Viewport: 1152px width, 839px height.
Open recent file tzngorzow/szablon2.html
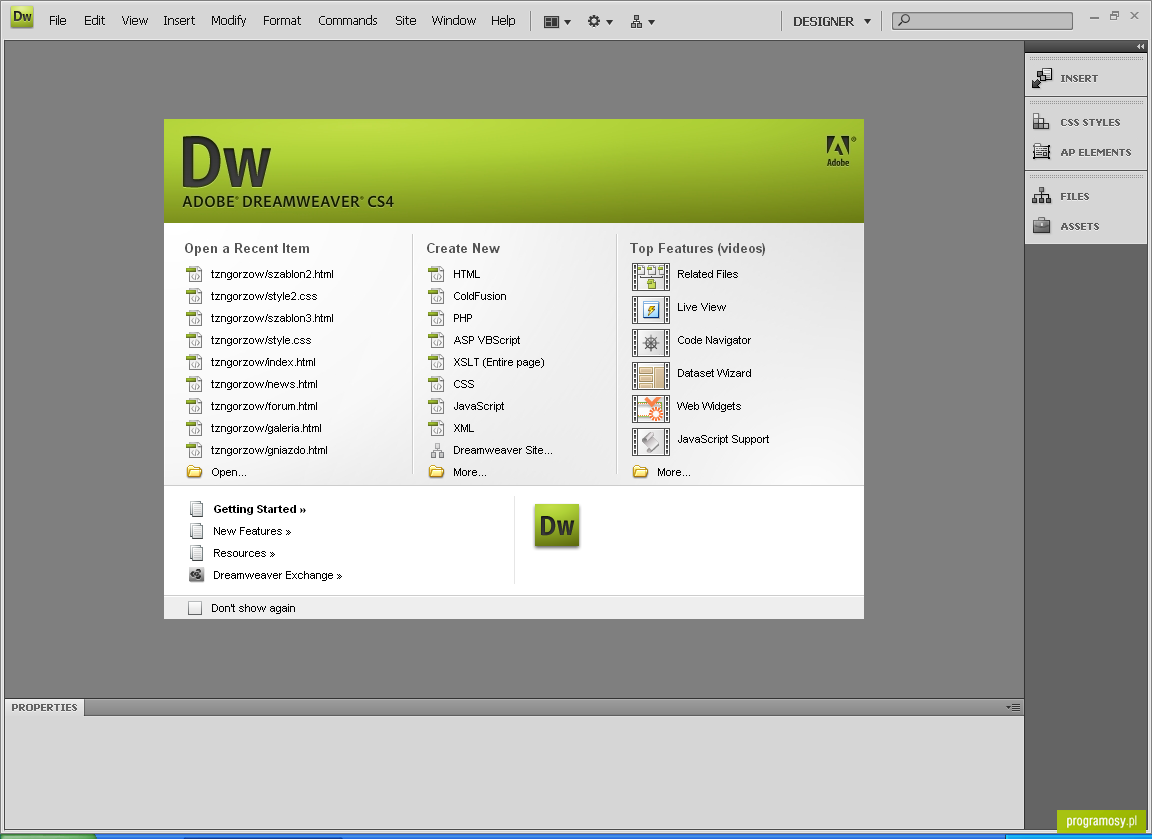pos(272,274)
